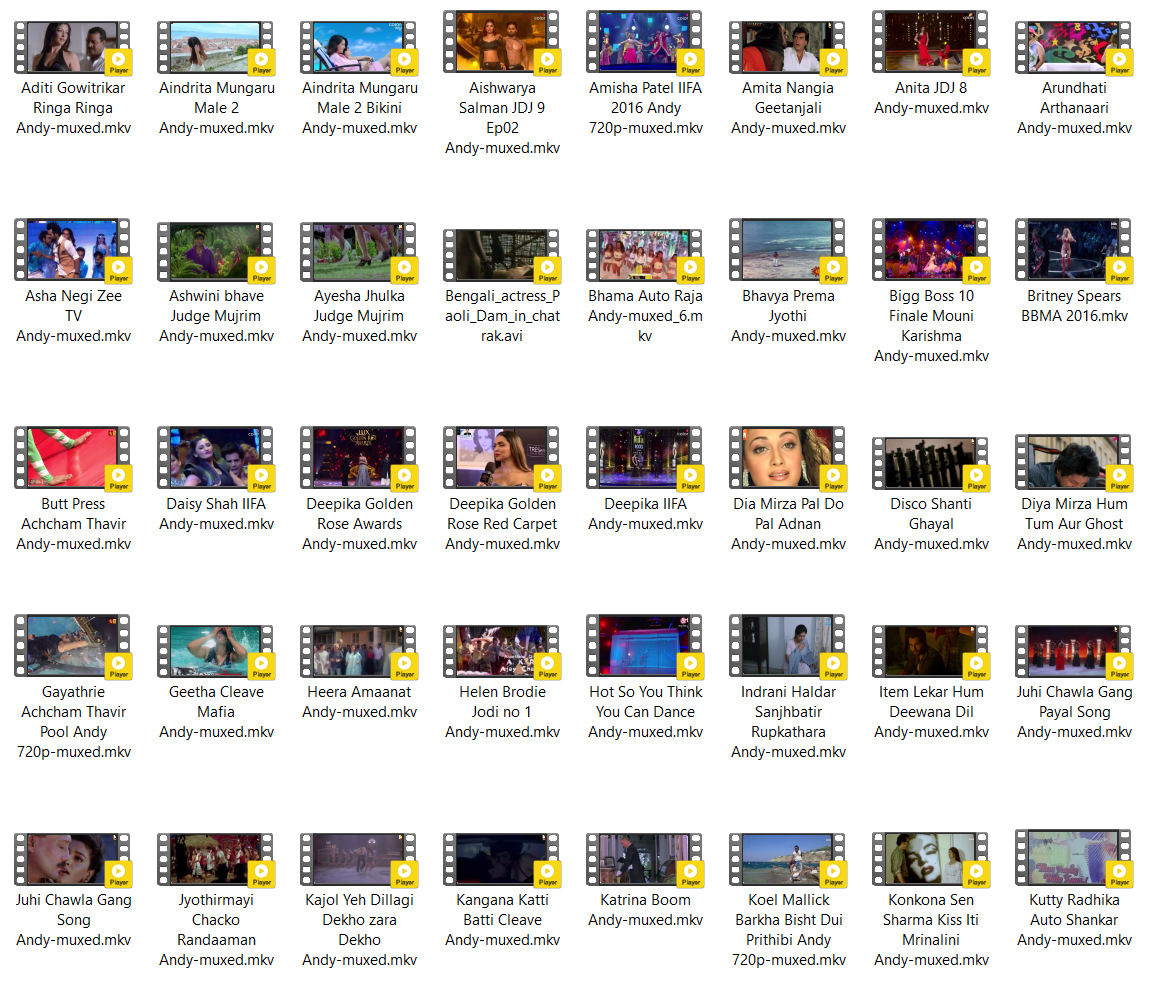1152x991 pixels.
Task: Select the Hot So You Think You Can Dance thumbnail
Action: click(645, 646)
